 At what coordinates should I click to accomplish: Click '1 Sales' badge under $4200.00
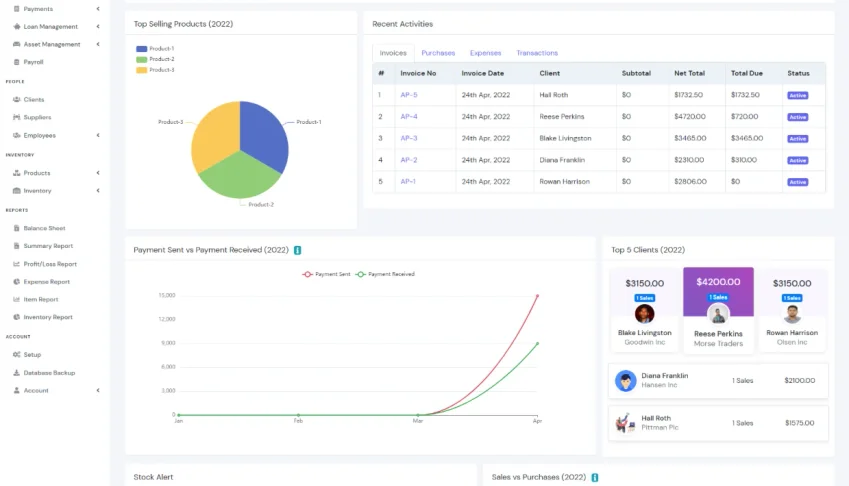(x=718, y=297)
